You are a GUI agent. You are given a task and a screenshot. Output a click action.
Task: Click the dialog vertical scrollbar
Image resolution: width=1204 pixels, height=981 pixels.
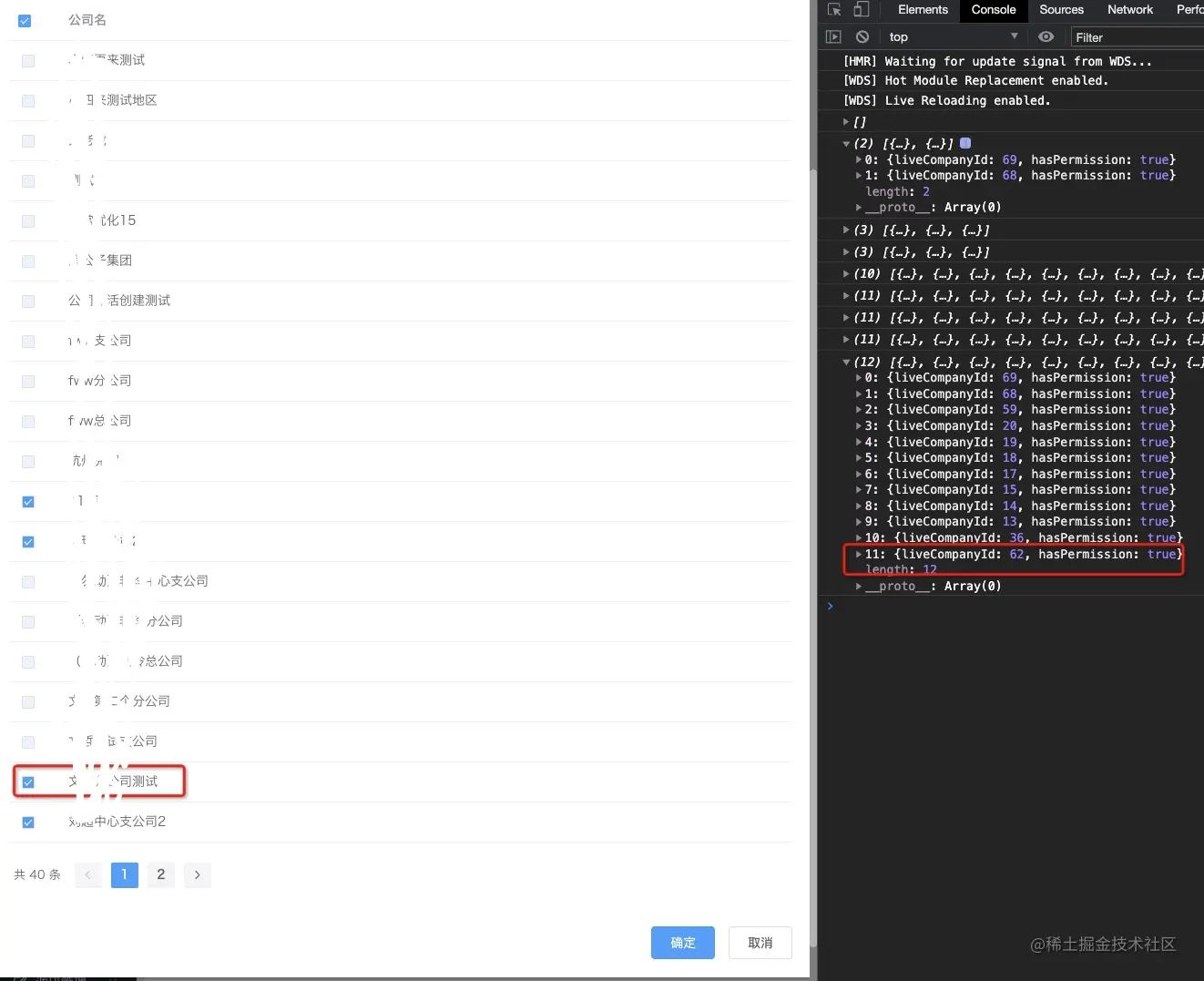(814, 557)
